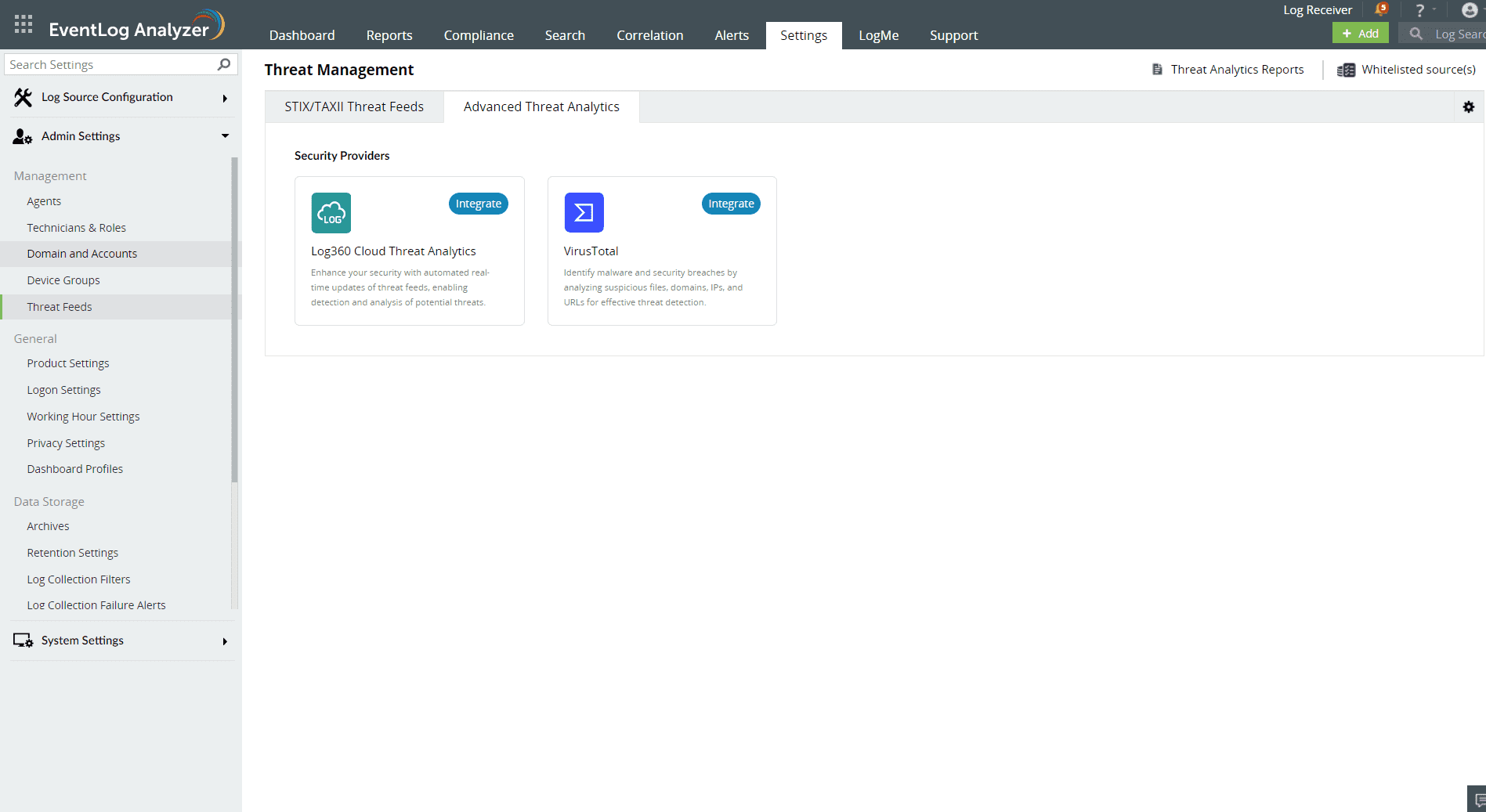The height and width of the screenshot is (812, 1486).
Task: Click the help question mark icon
Action: (1419, 9)
